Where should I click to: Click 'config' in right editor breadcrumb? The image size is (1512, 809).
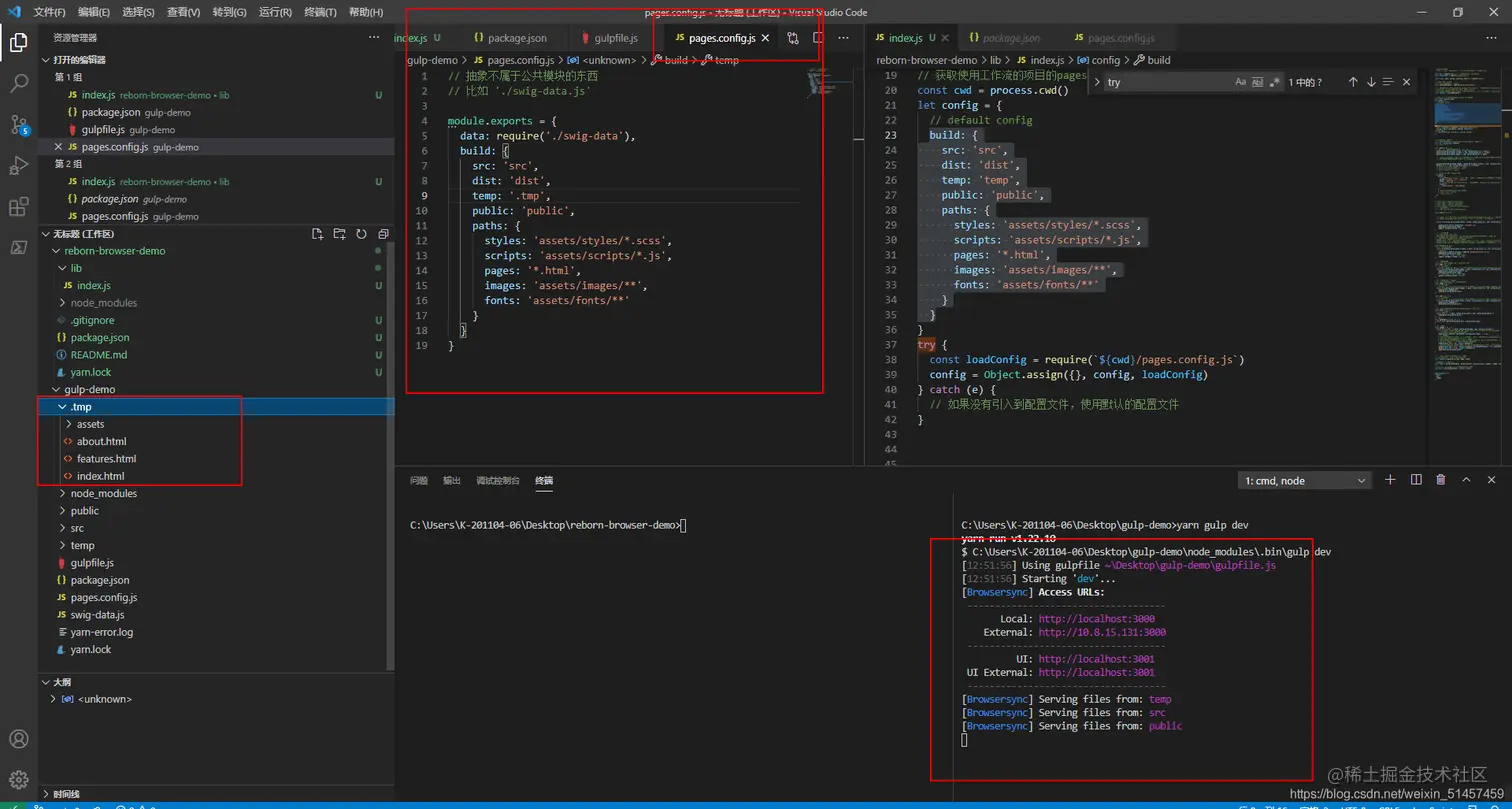pyautogui.click(x=1105, y=60)
